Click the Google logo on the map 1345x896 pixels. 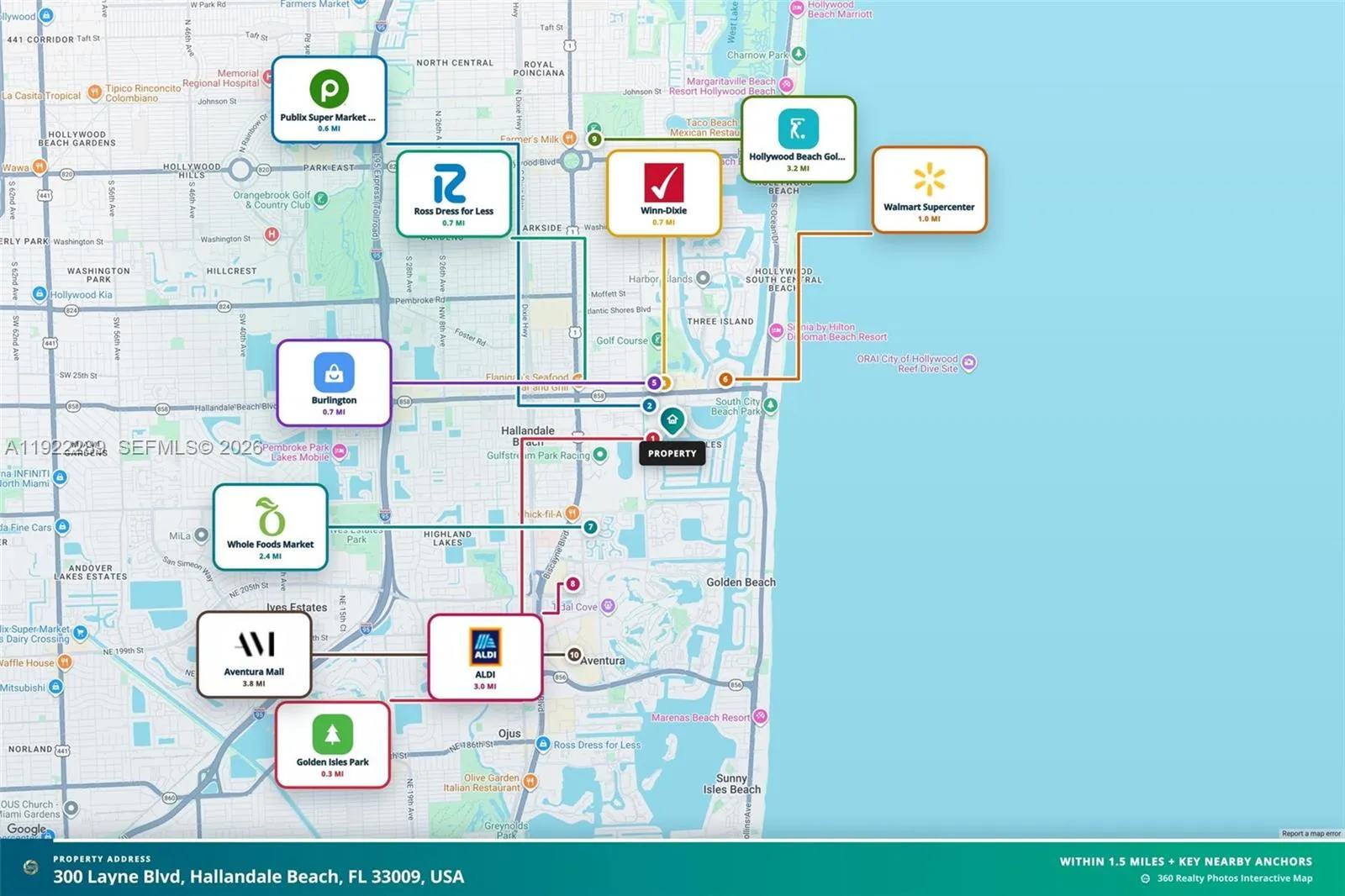(27, 829)
